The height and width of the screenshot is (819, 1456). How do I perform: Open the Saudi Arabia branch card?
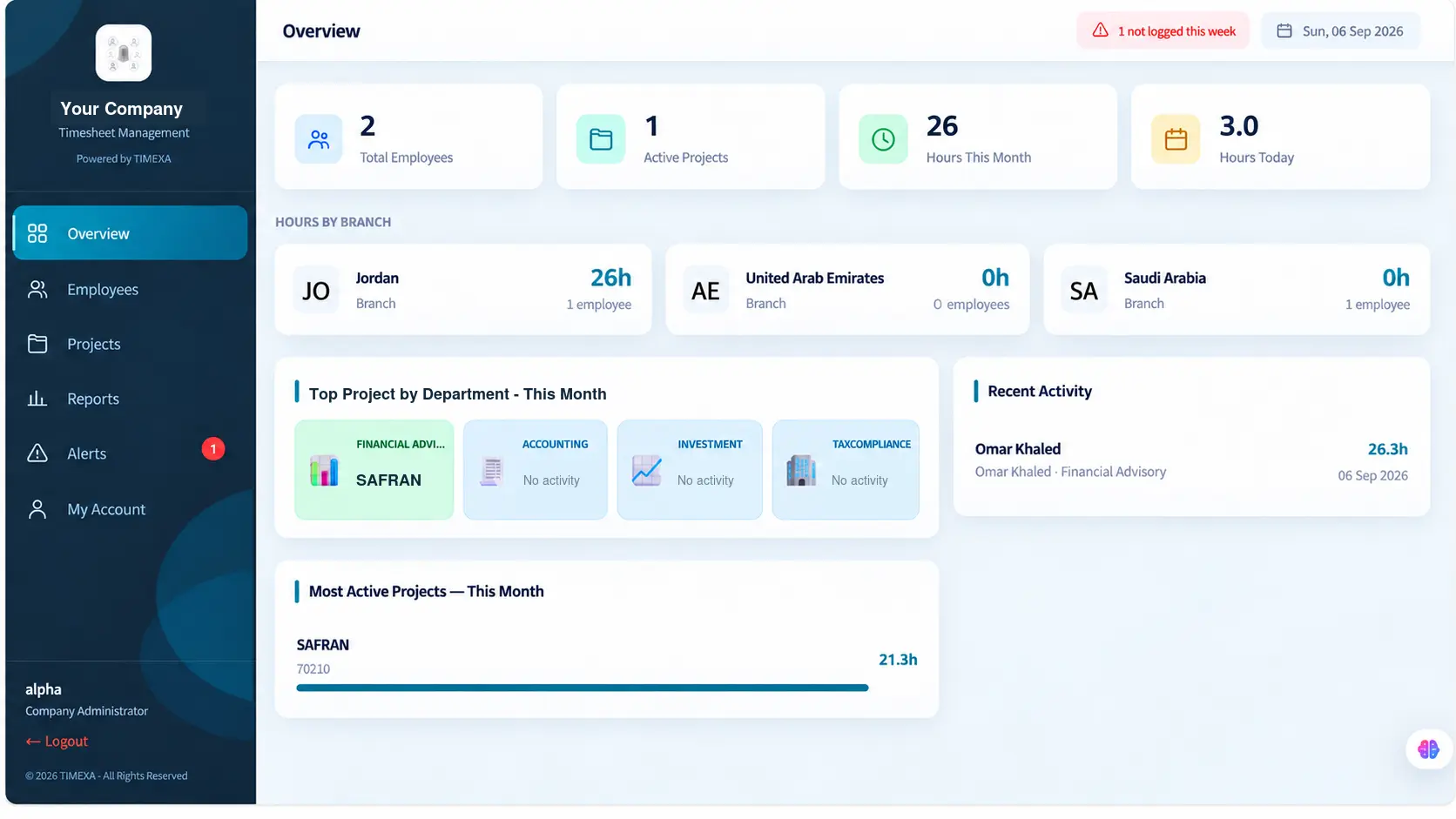click(1237, 290)
